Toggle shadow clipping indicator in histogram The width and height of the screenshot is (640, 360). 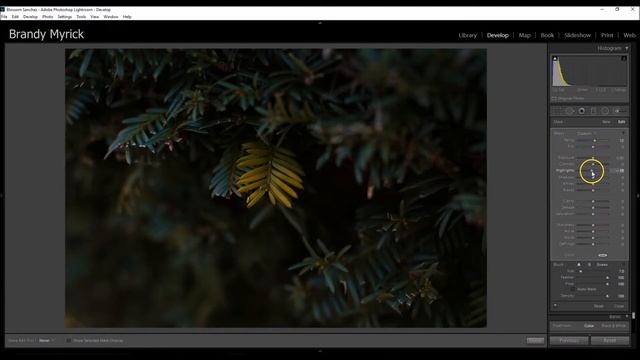pyautogui.click(x=555, y=59)
